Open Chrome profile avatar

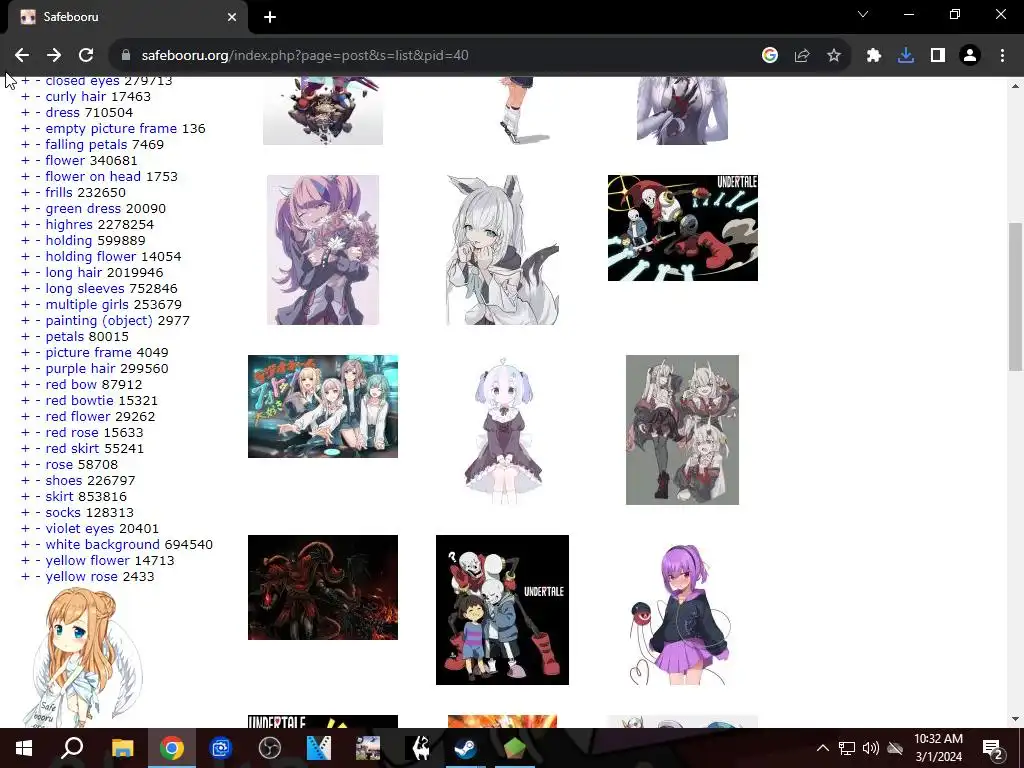pyautogui.click(x=970, y=56)
